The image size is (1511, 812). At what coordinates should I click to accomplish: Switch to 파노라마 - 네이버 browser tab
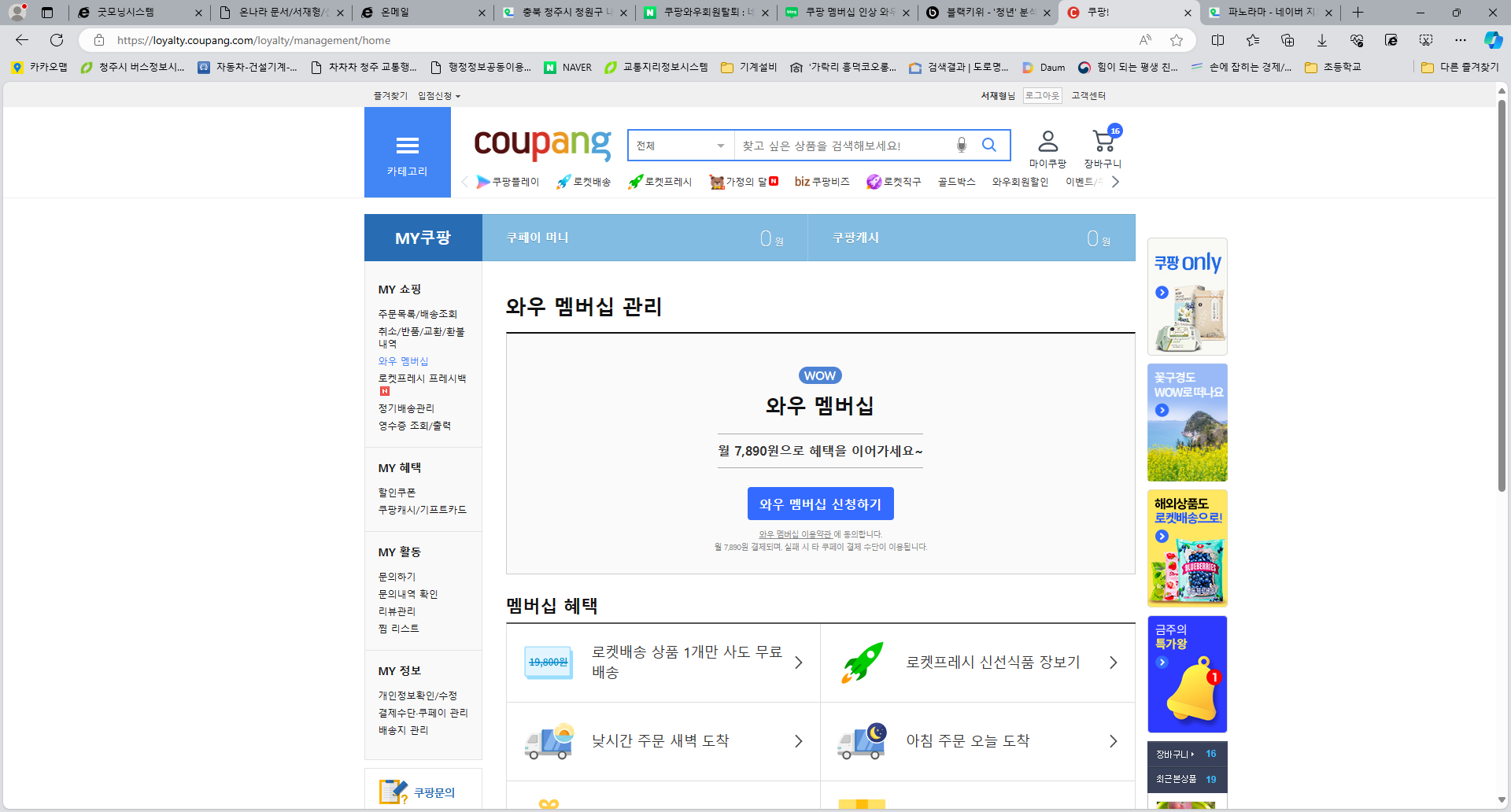(1270, 13)
